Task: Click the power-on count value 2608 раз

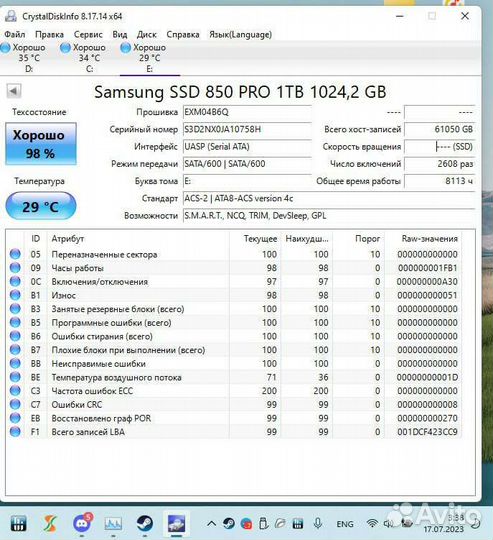Action: (439, 164)
